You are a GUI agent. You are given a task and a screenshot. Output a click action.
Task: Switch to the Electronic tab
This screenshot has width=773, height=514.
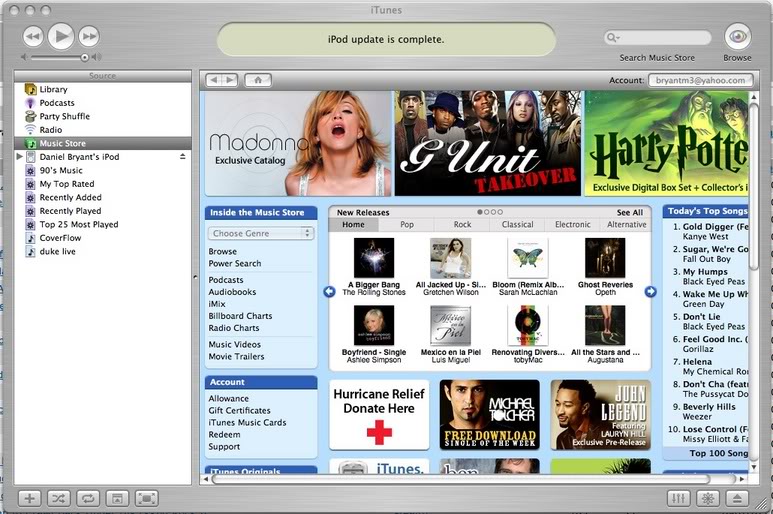point(573,225)
